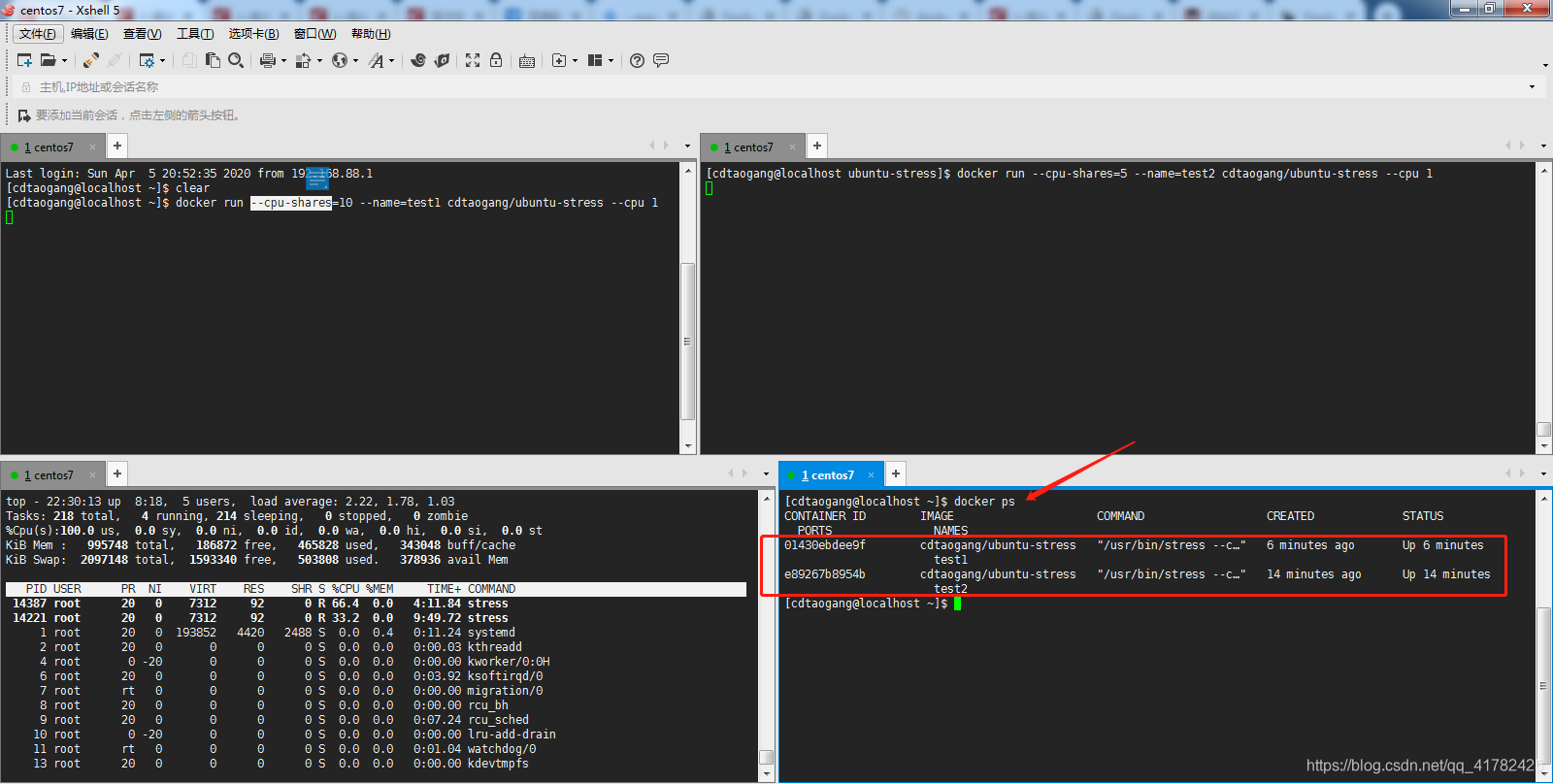The image size is (1553, 784).
Task: Click the Help question mark icon
Action: coord(637,60)
